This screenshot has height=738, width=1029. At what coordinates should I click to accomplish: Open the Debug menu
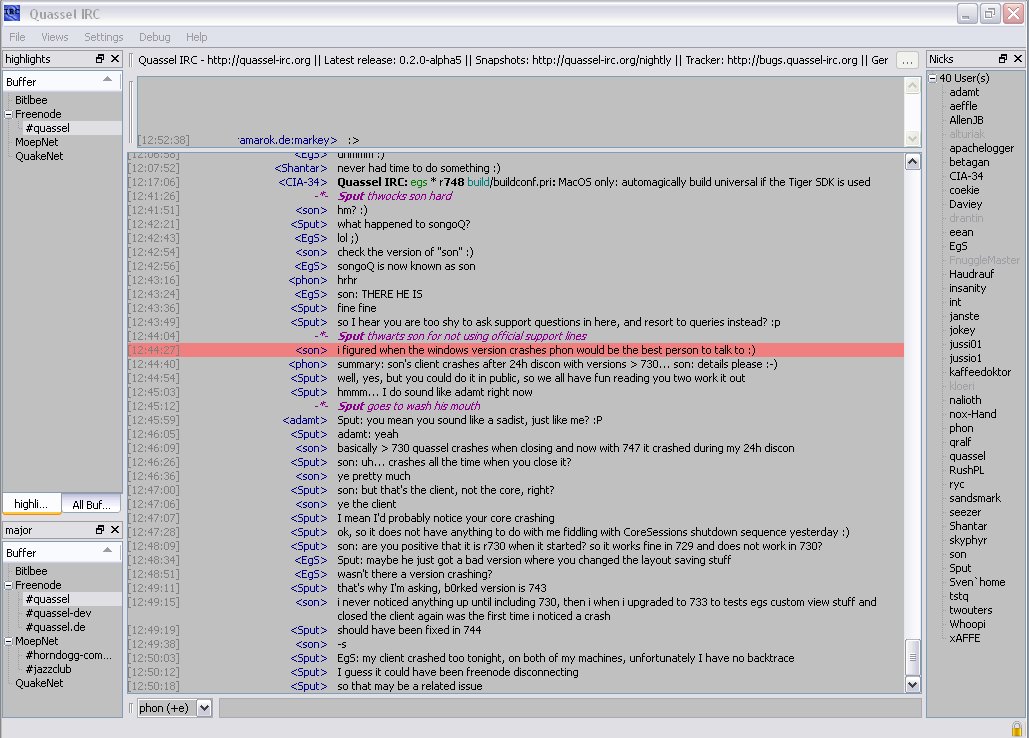click(155, 37)
